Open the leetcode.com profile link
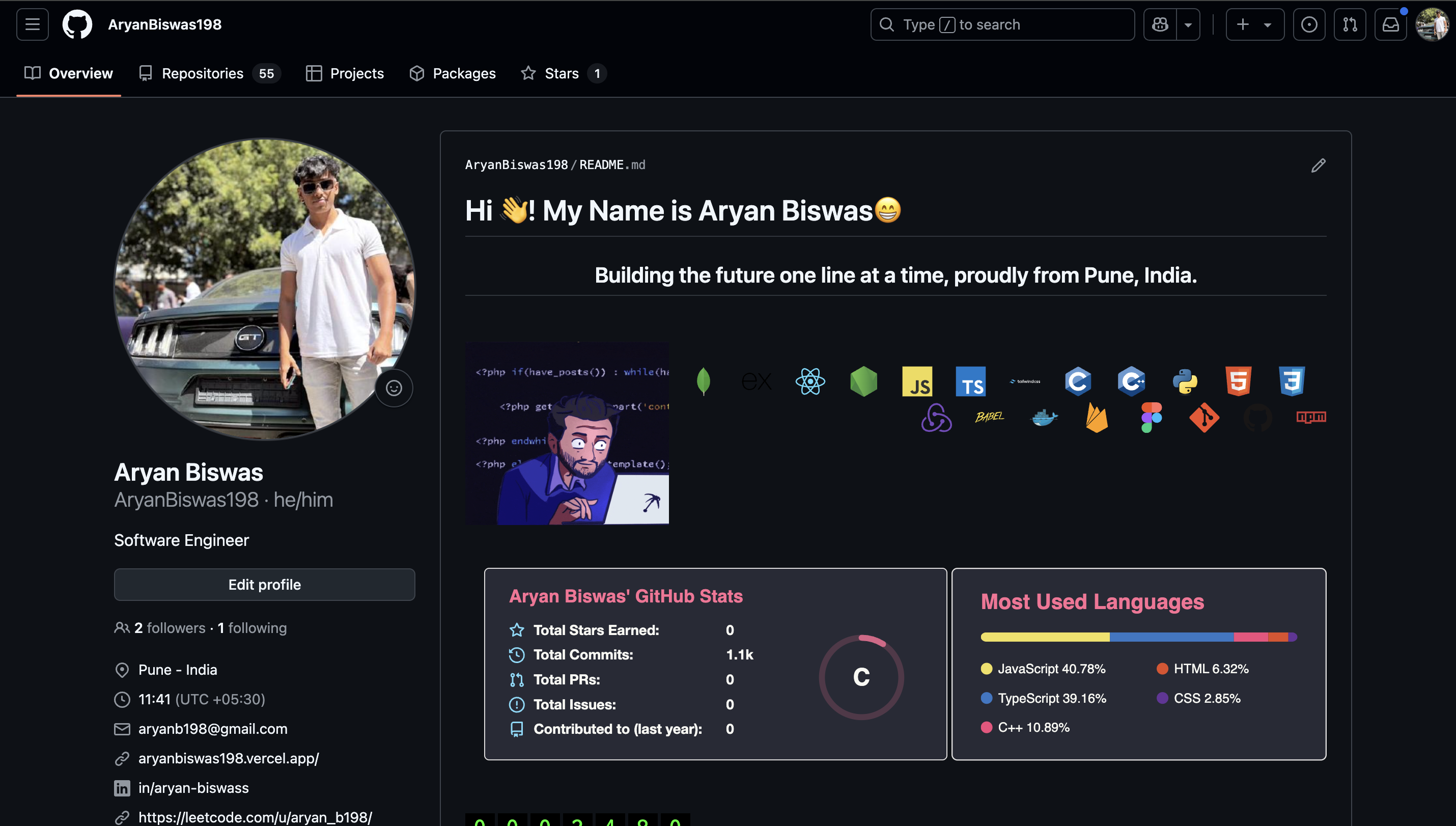 255,817
